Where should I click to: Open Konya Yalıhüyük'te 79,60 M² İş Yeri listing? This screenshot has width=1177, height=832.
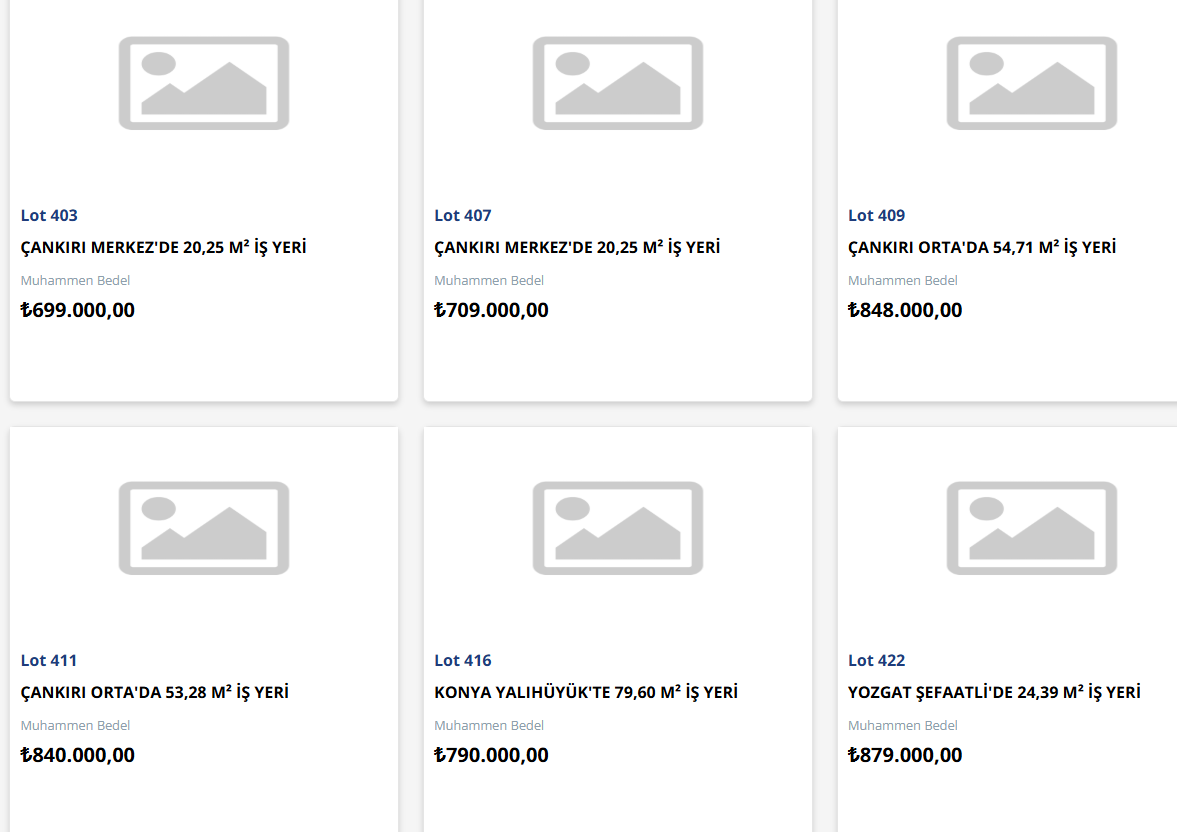585,692
